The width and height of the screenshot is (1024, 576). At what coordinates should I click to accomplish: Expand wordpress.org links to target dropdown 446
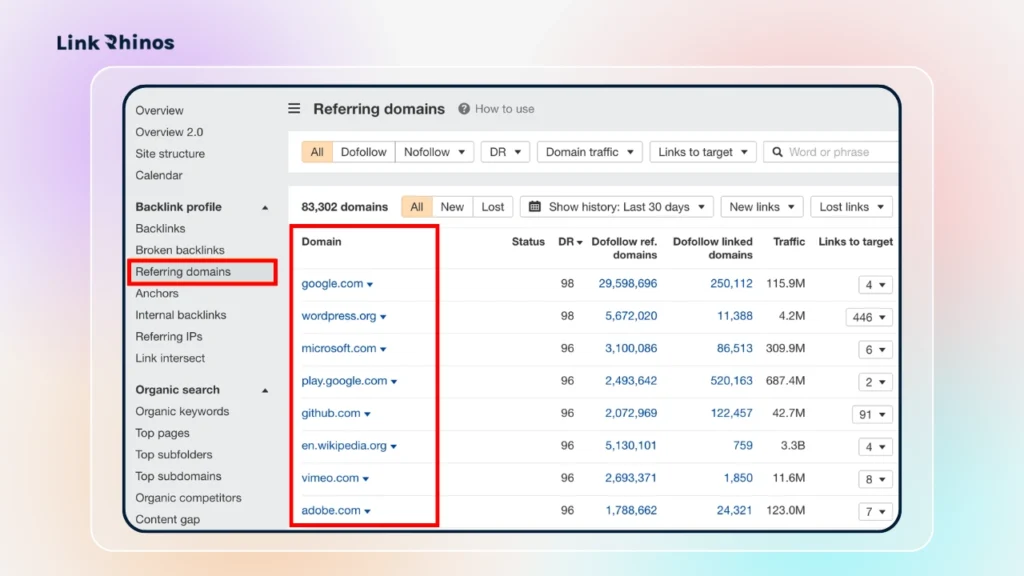[869, 317]
